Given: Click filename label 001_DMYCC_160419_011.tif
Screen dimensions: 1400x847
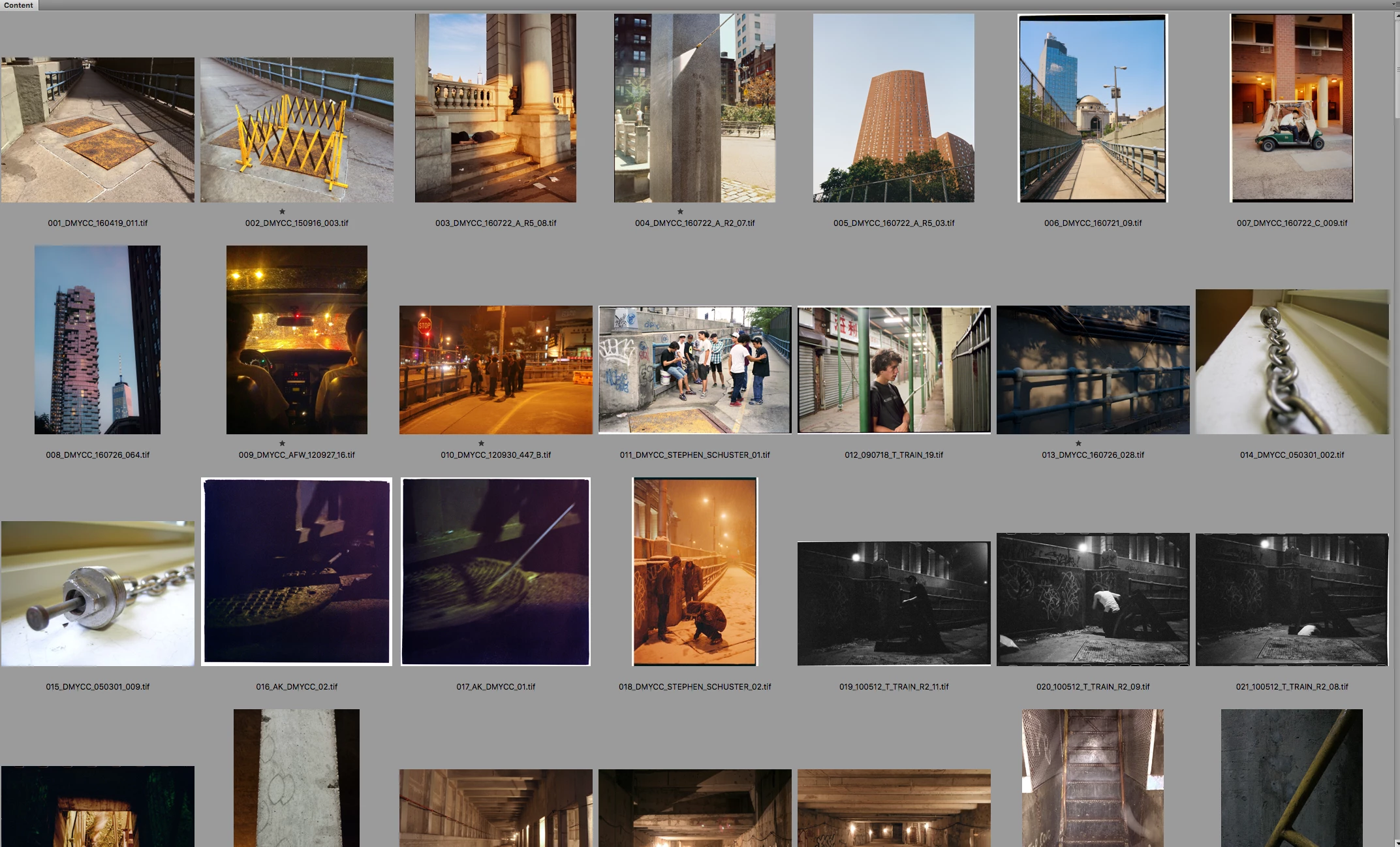Looking at the screenshot, I should pos(97,223).
